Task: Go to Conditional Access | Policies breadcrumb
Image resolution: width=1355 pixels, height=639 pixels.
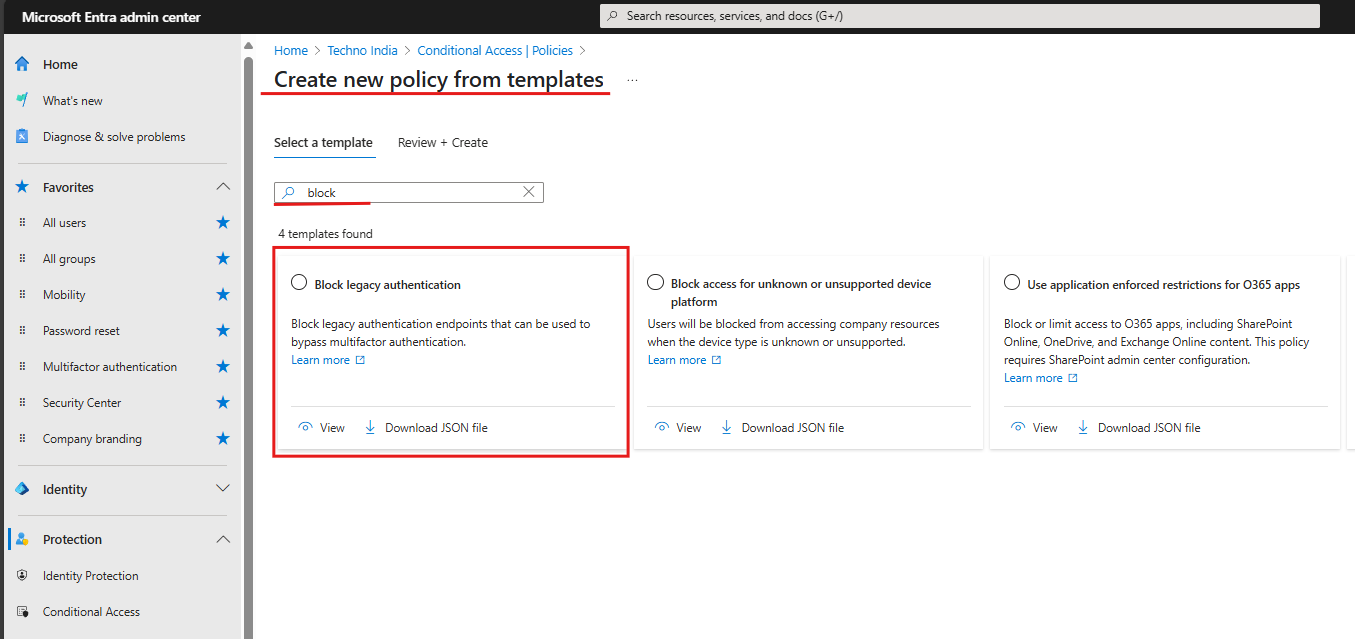Action: [495, 50]
